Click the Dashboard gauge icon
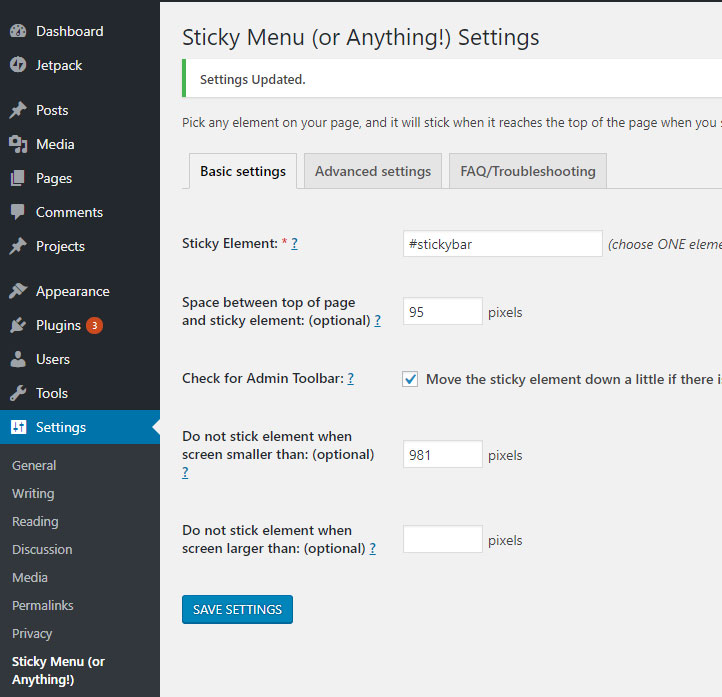This screenshot has height=697, width=722. [x=18, y=31]
